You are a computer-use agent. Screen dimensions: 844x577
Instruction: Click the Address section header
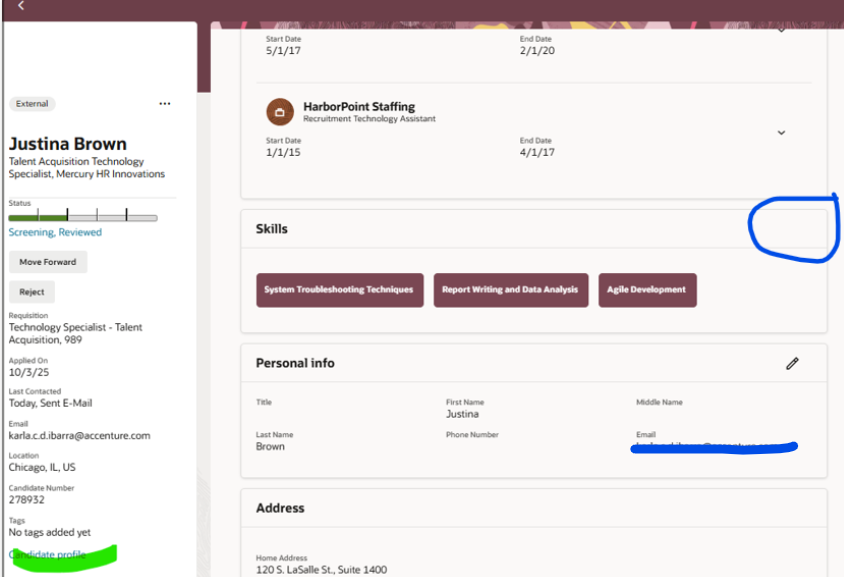[280, 508]
